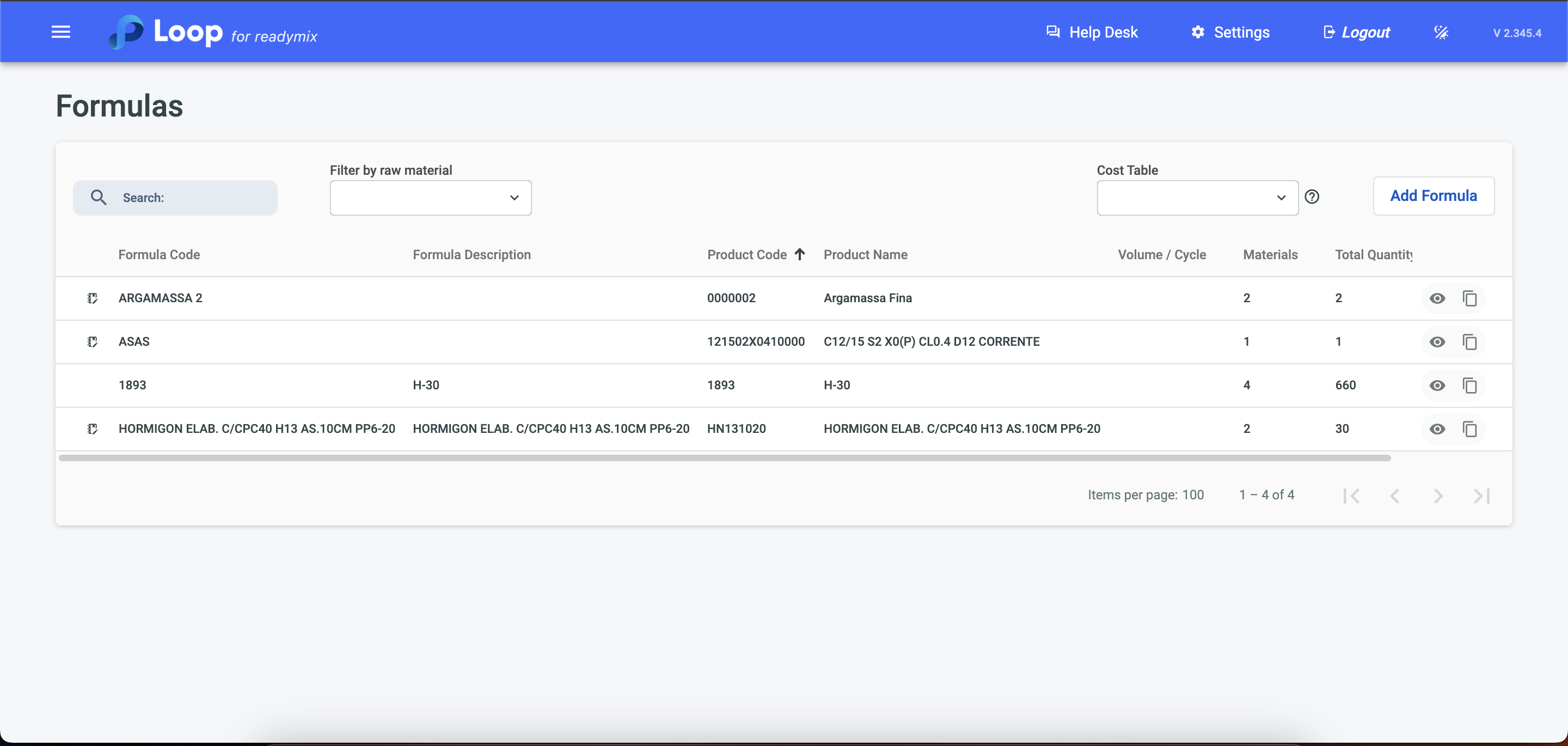View the 1893 H-30 formula details
This screenshot has height=746, width=1568.
(1437, 386)
